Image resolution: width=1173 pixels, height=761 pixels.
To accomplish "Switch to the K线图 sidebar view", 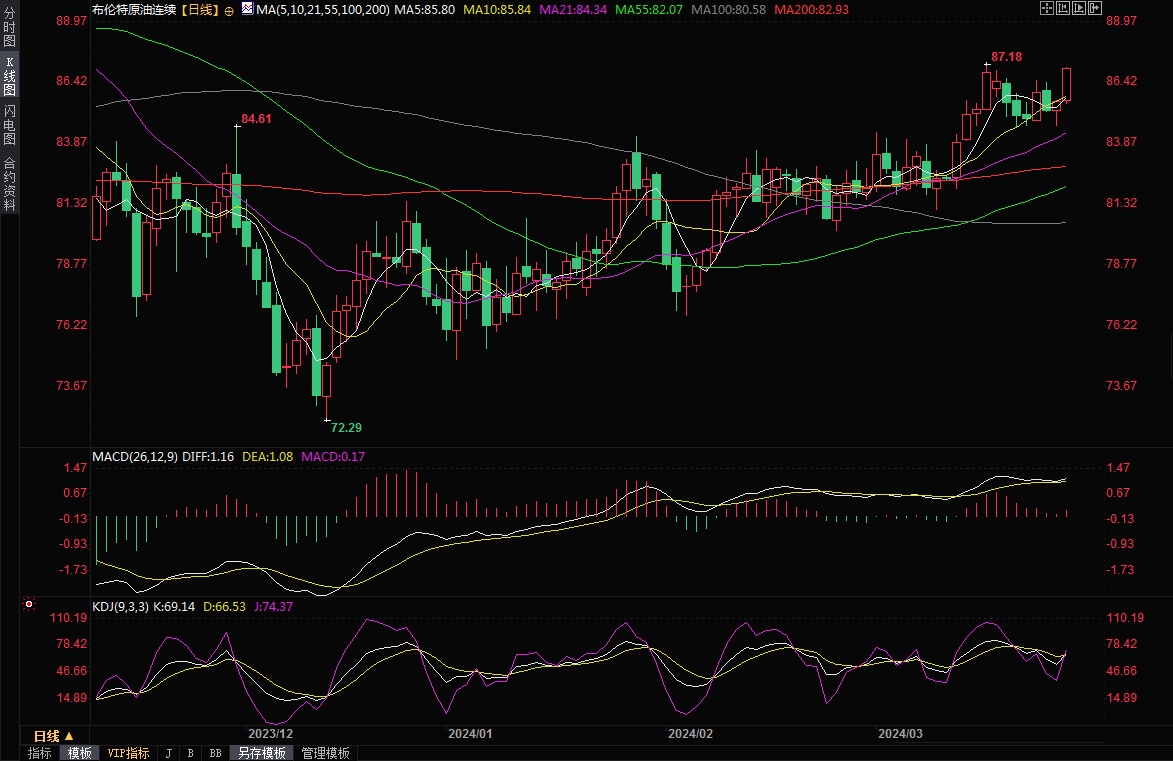I will (x=9, y=76).
